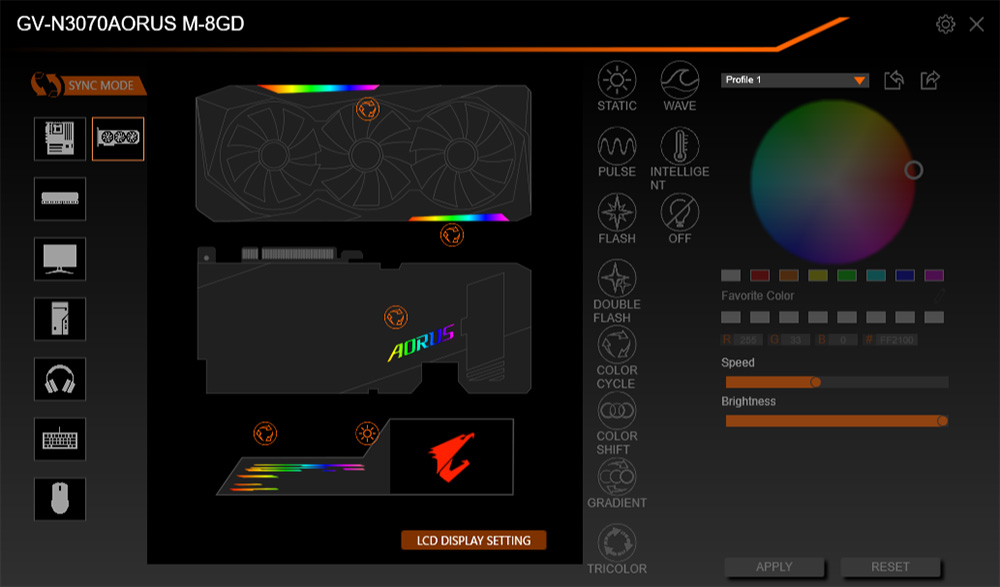Viewport: 1000px width, 587px height.
Task: Select the motherboard device in the sidebar
Action: pyautogui.click(x=60, y=139)
